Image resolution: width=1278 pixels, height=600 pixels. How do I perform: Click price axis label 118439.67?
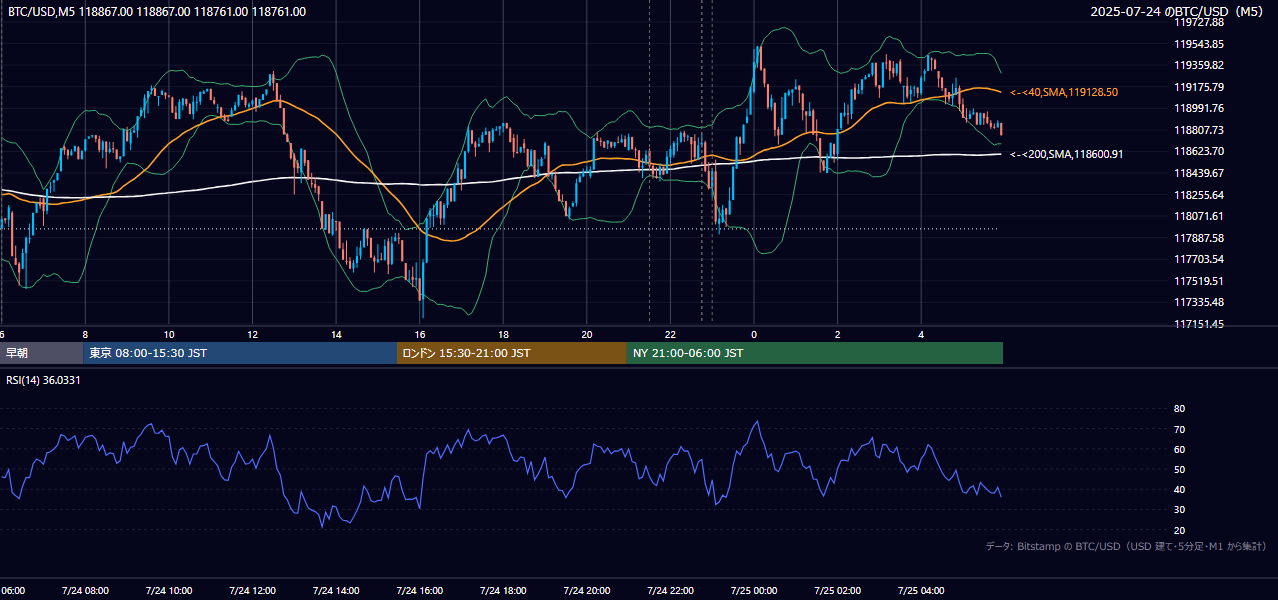pyautogui.click(x=1199, y=173)
